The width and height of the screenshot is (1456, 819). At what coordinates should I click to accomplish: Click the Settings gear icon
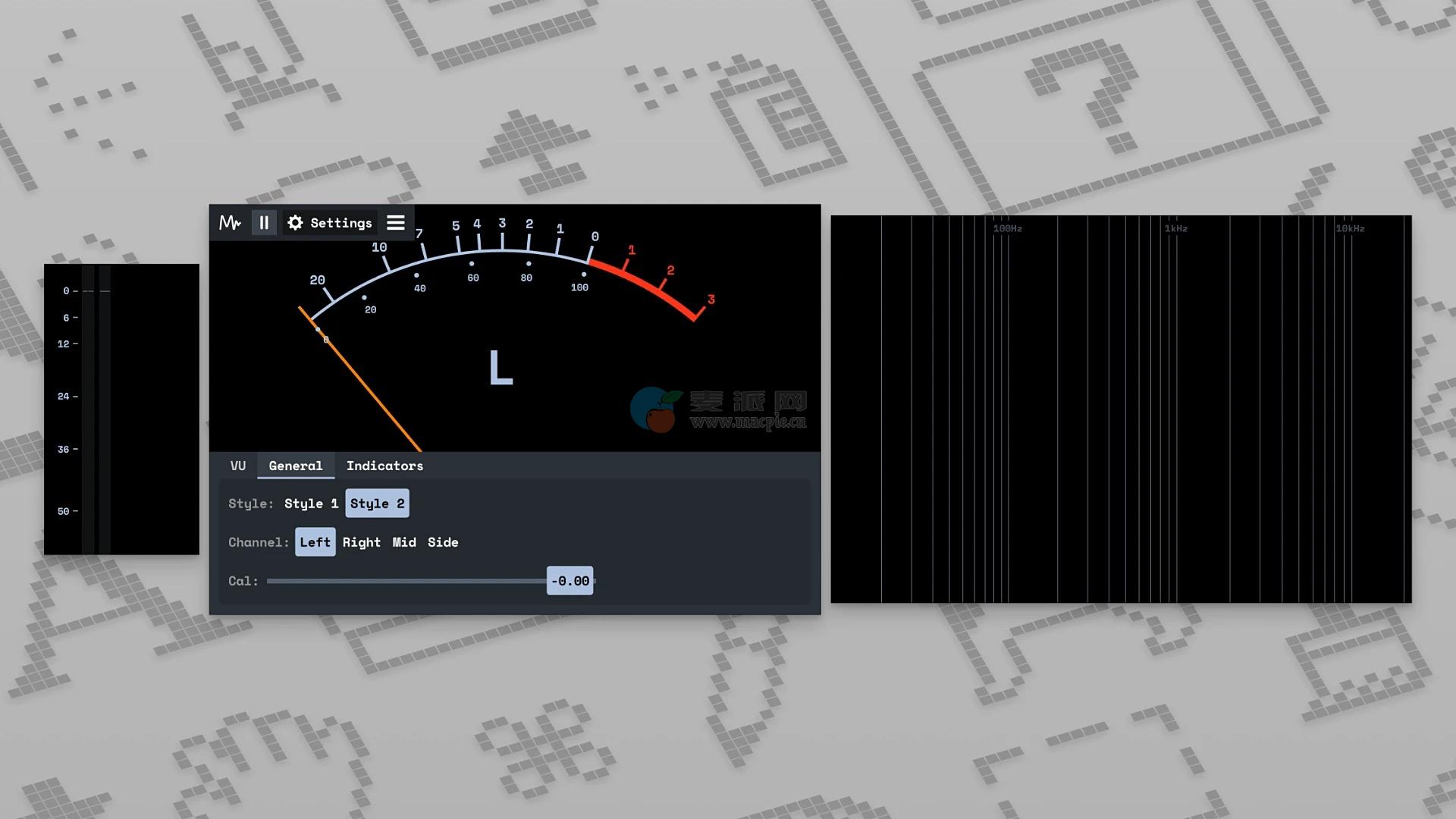[x=295, y=222]
